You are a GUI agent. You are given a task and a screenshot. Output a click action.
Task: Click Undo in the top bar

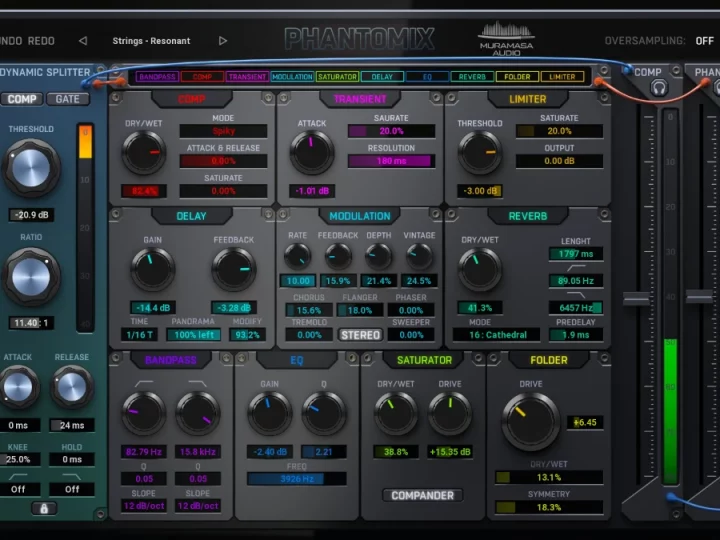(10, 41)
